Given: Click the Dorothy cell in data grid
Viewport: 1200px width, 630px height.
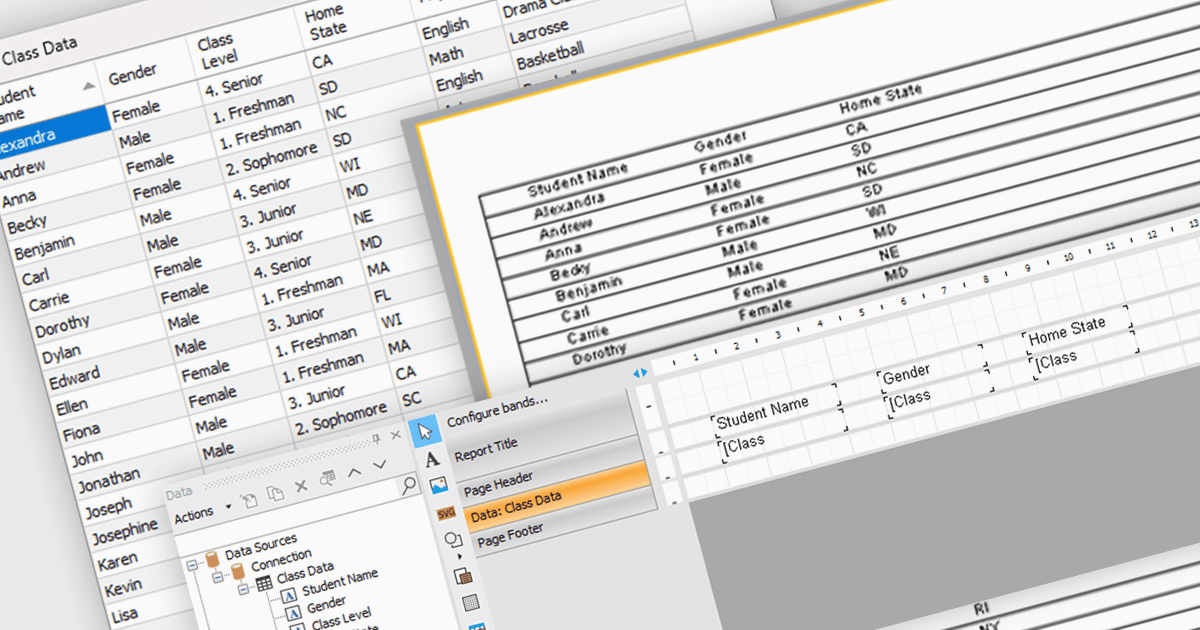Looking at the screenshot, I should point(62,326).
